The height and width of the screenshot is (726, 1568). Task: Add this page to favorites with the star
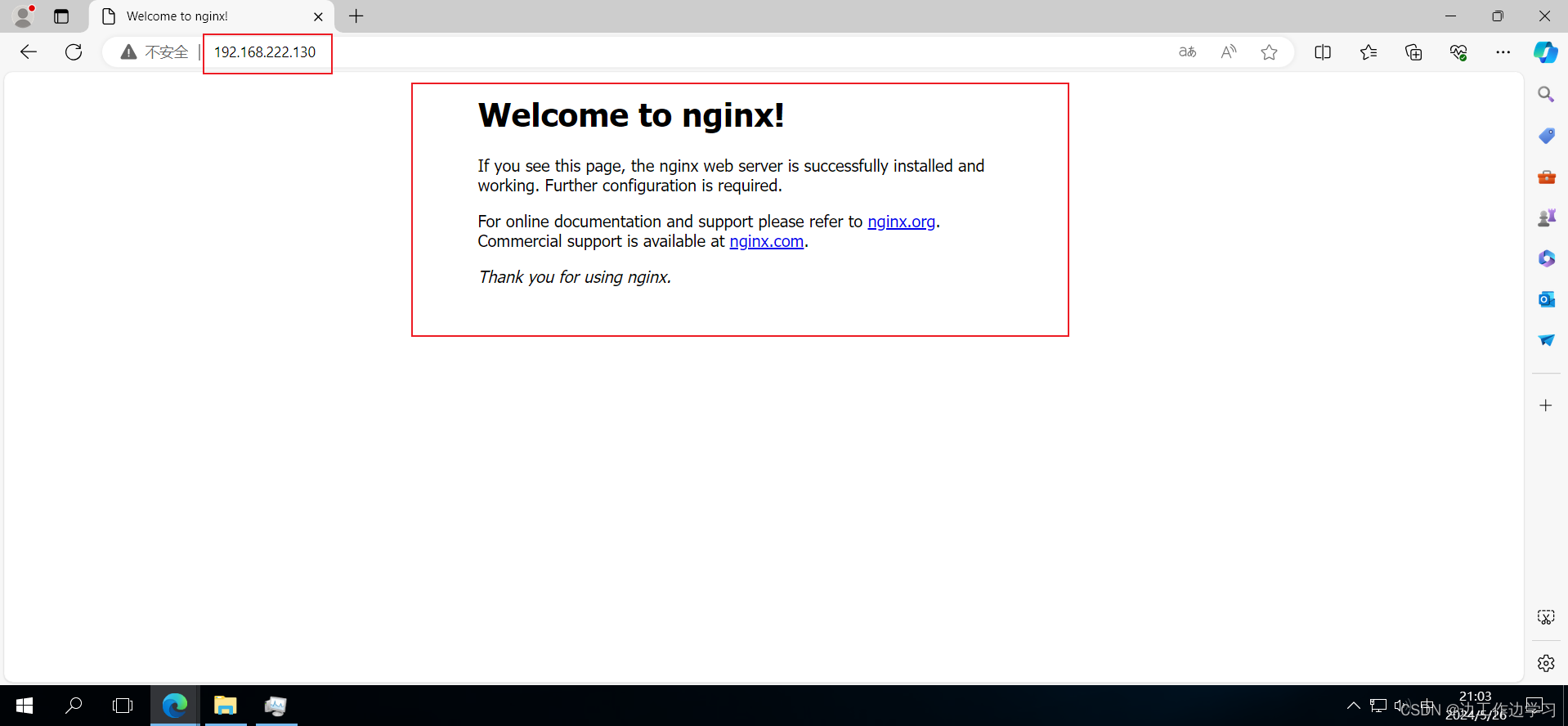[x=1269, y=52]
